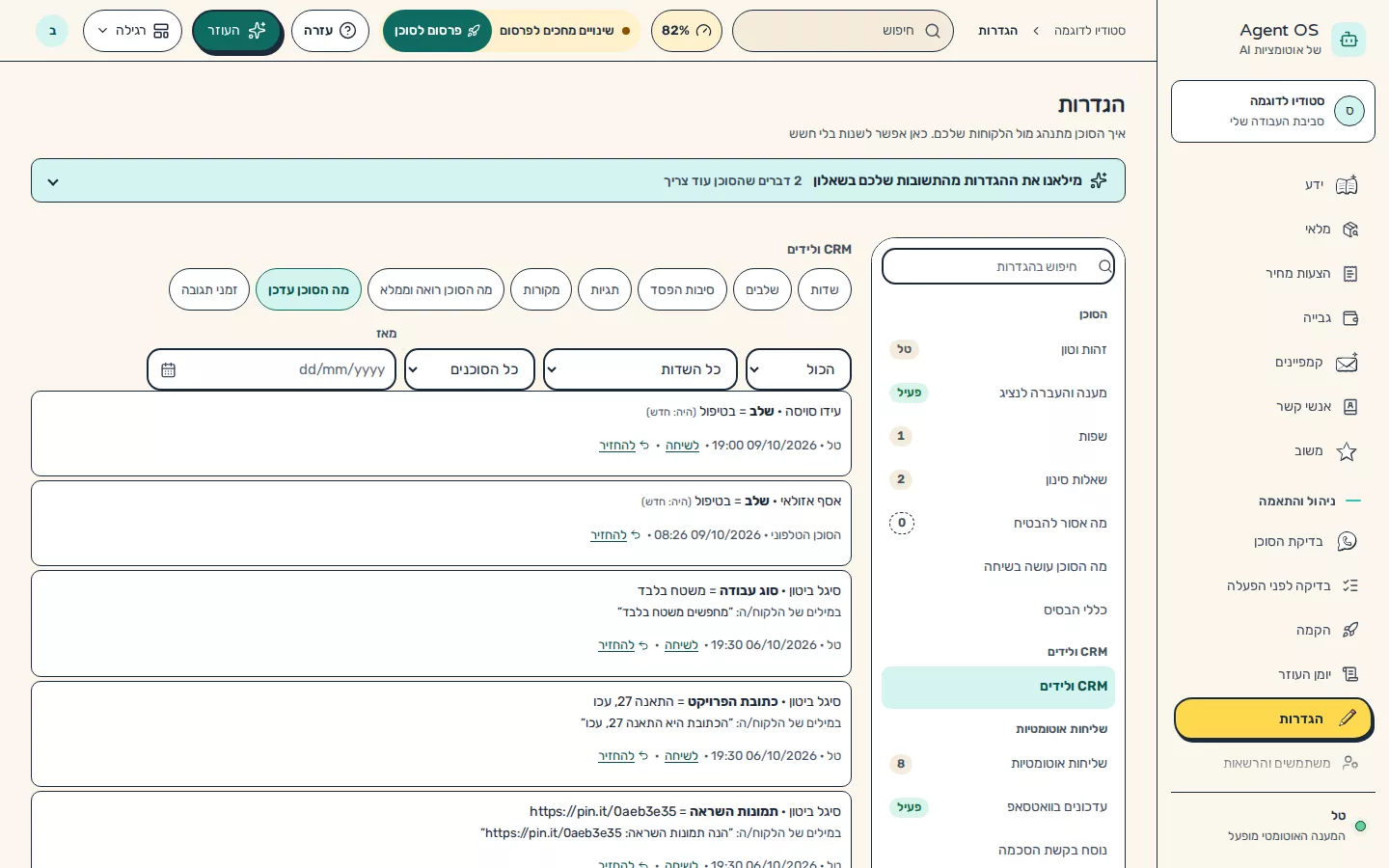
Task: Open בדיקה לפני הפעלה checklist icon
Action: (x=1349, y=585)
